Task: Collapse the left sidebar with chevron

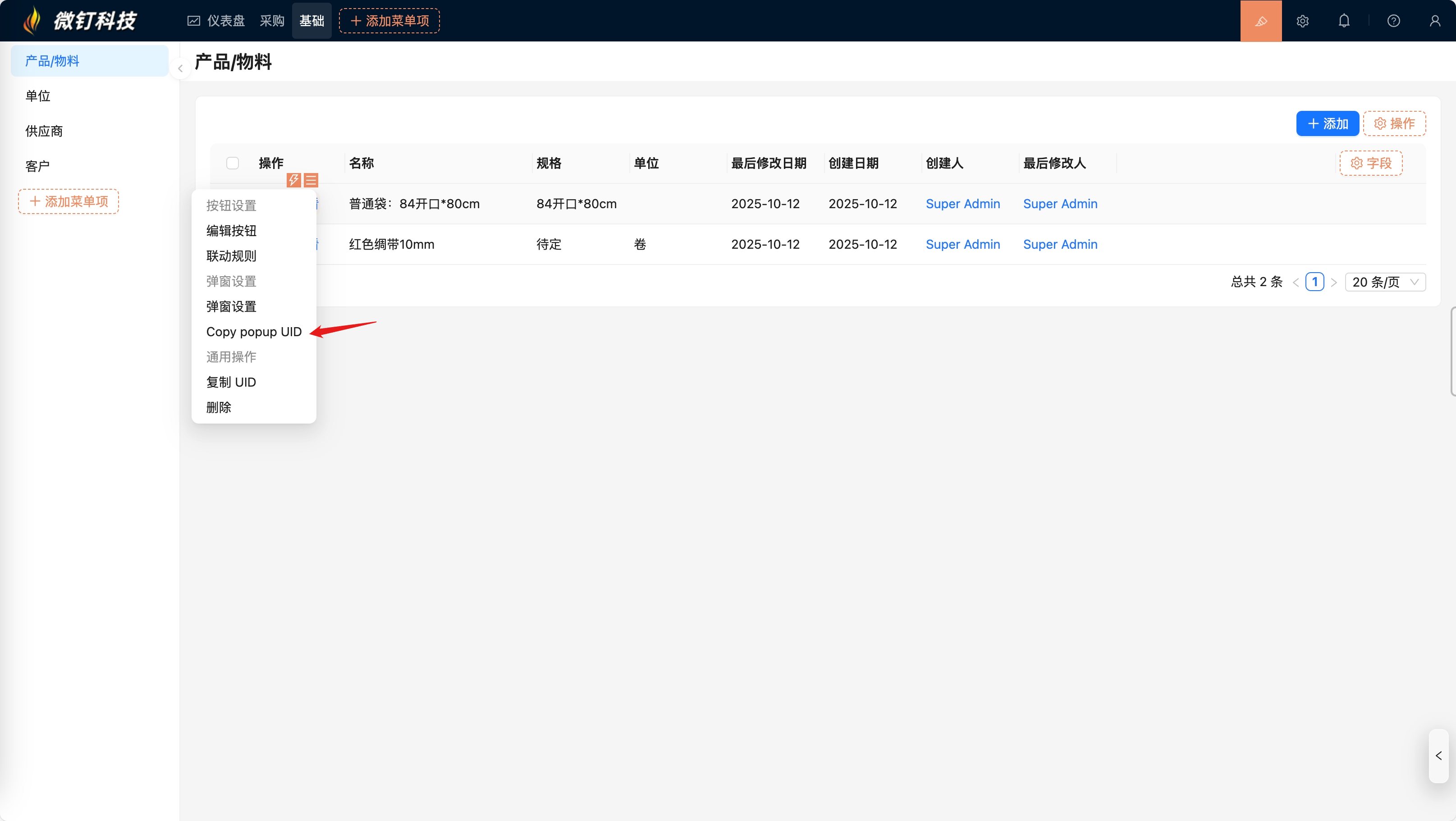Action: [x=180, y=68]
